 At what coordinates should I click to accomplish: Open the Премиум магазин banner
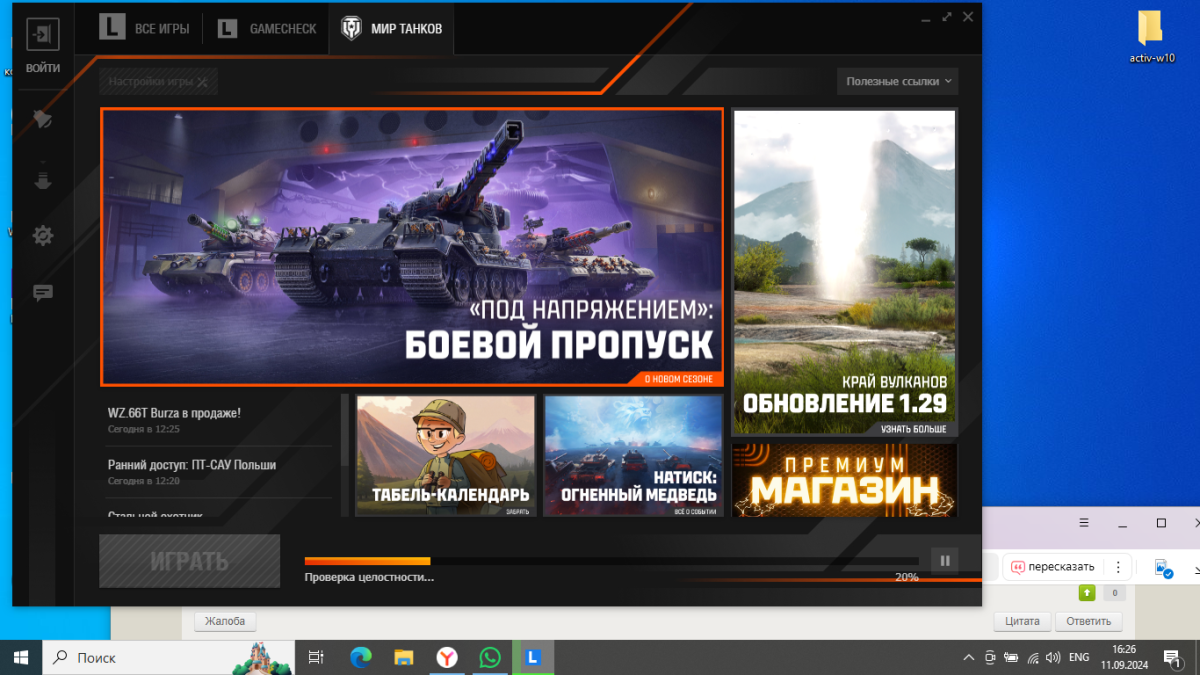click(844, 480)
